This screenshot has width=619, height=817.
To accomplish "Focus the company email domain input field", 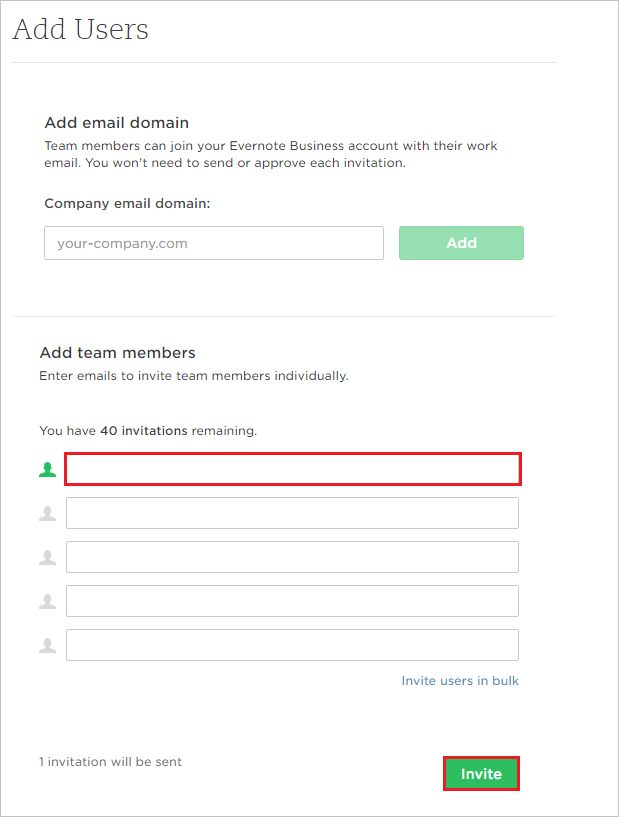I will coord(214,243).
